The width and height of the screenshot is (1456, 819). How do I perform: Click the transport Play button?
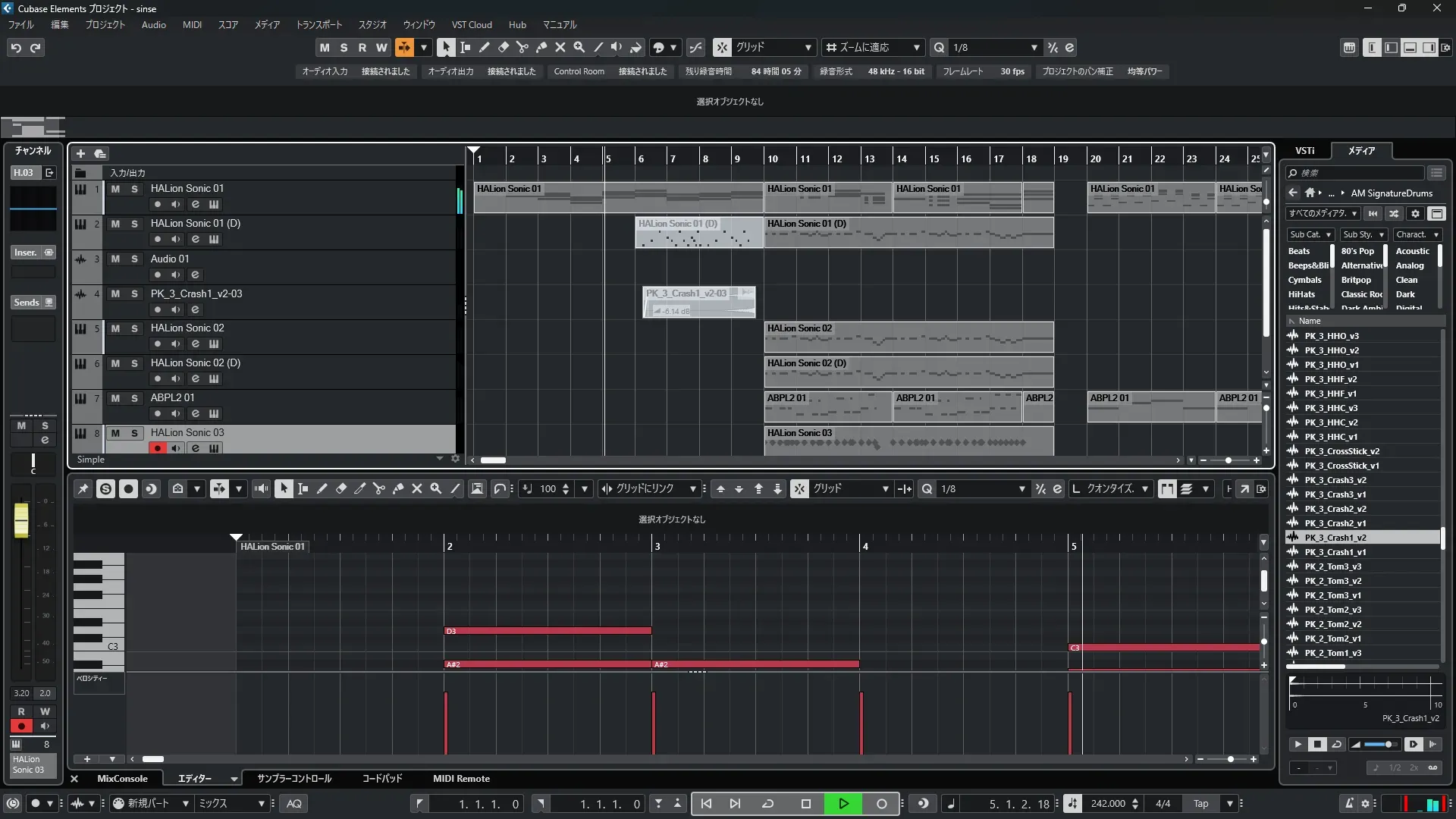click(843, 803)
